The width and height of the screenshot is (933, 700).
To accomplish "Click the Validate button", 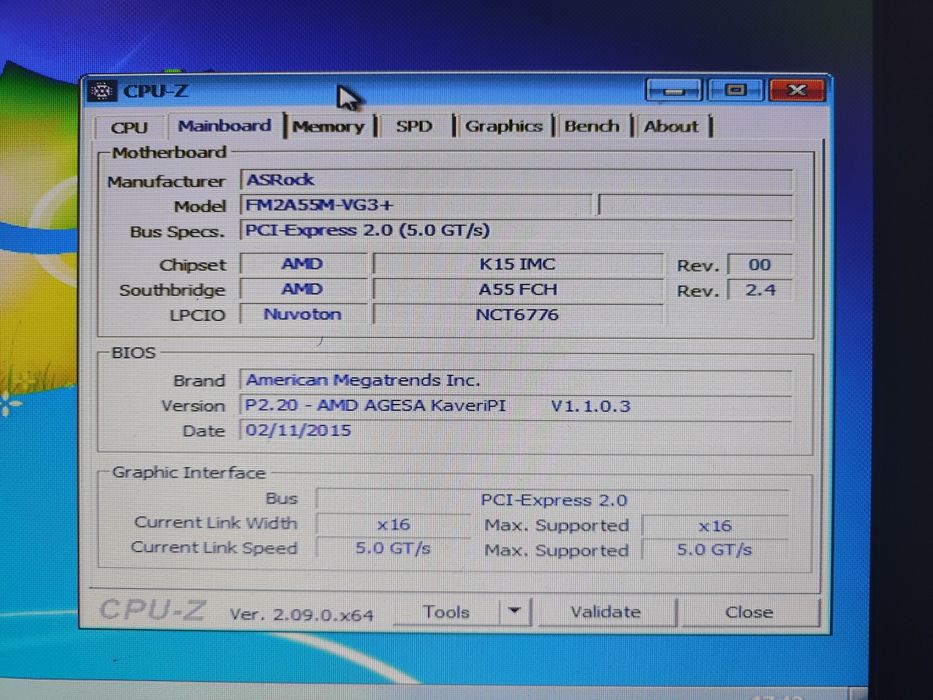I will [606, 612].
